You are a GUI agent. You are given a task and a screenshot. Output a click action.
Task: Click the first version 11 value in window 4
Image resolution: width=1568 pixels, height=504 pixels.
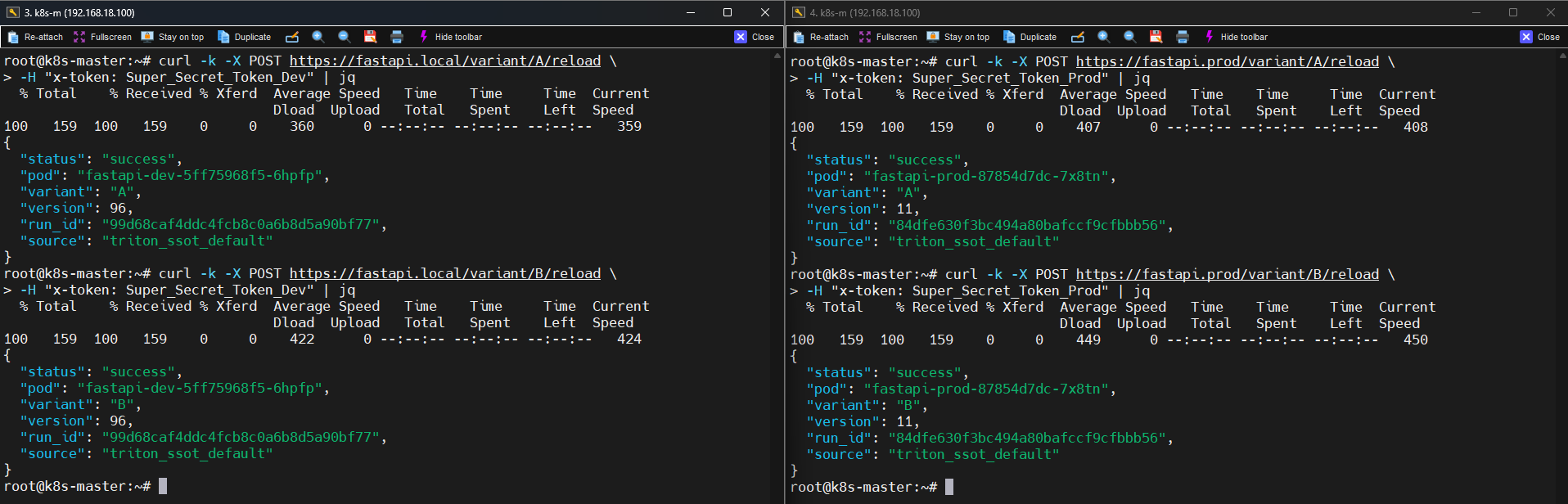pyautogui.click(x=904, y=209)
